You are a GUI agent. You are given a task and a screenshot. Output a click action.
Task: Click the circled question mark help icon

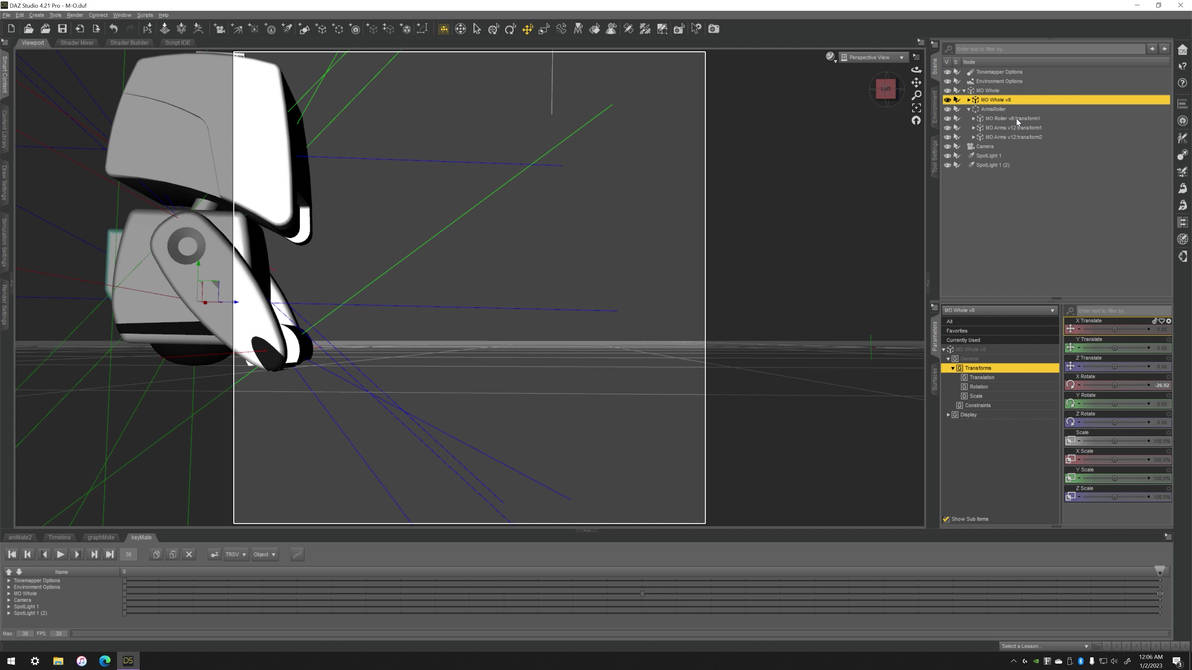click(x=1182, y=83)
